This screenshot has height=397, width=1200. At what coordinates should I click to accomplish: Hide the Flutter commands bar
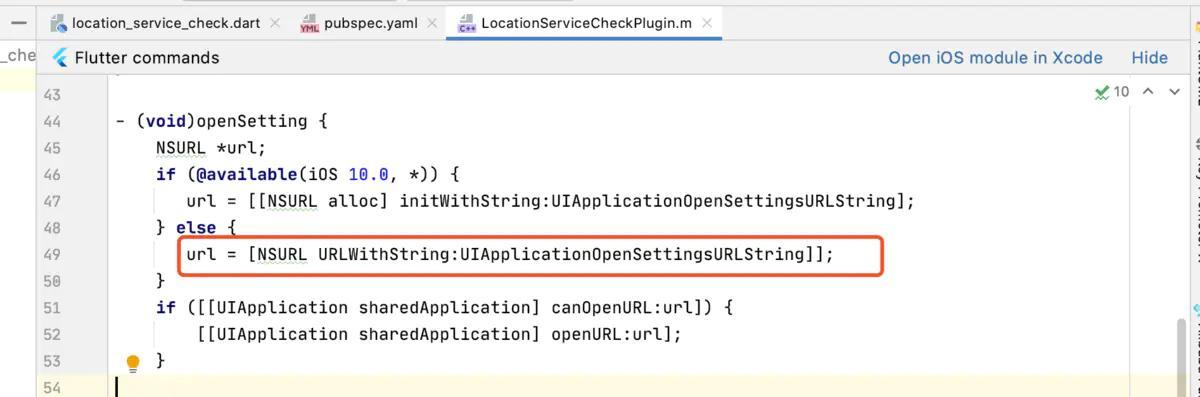pos(1149,58)
